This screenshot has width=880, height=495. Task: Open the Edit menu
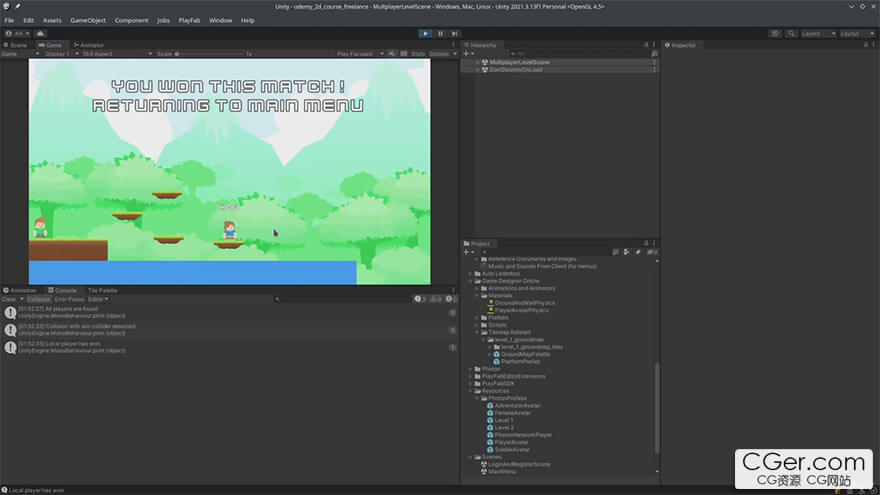tap(28, 20)
